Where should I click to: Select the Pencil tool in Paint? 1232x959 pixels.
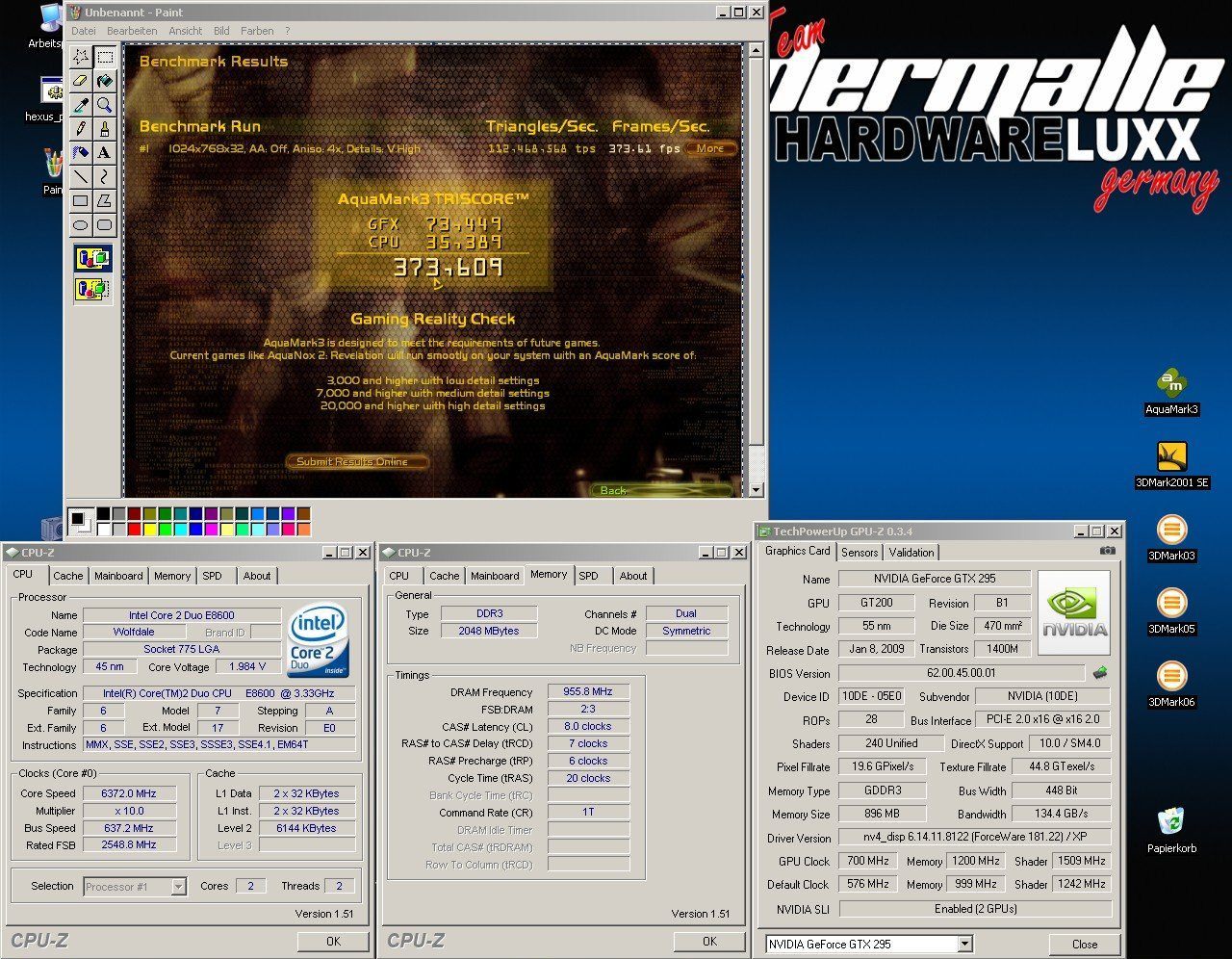click(81, 129)
